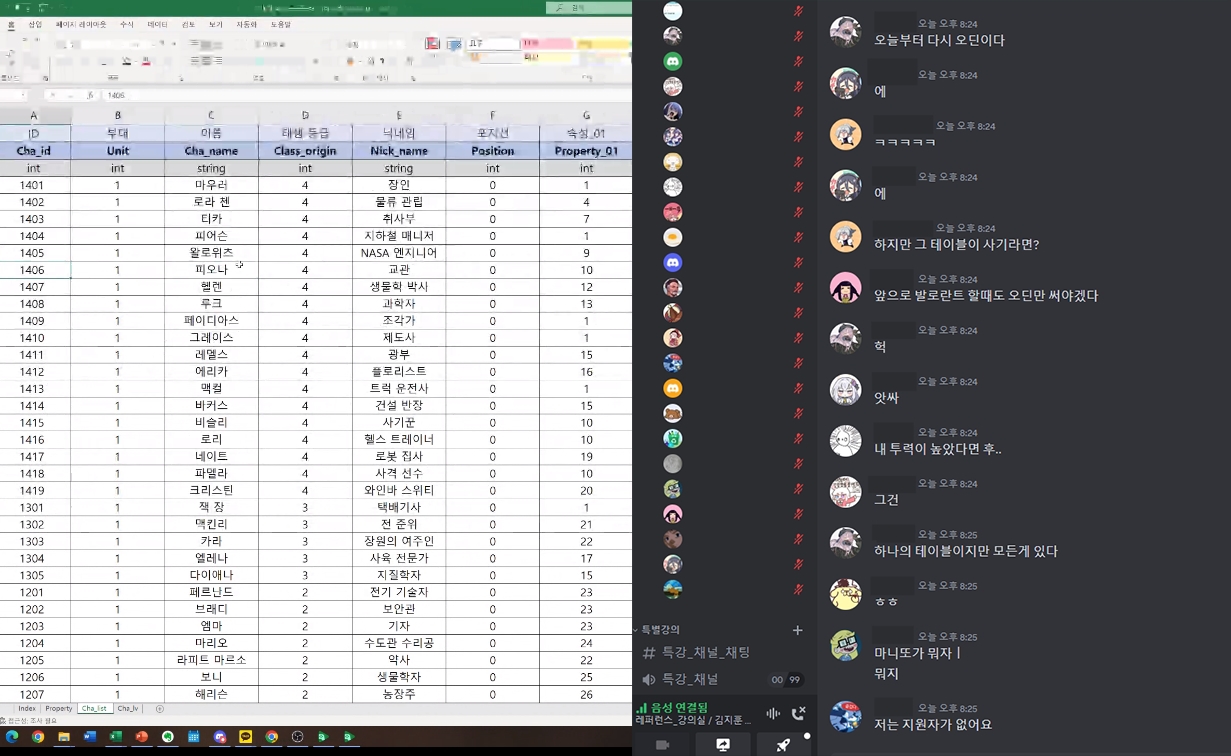Turn on camera in Discord voice panel
The width and height of the screenshot is (1231, 756).
[x=662, y=745]
